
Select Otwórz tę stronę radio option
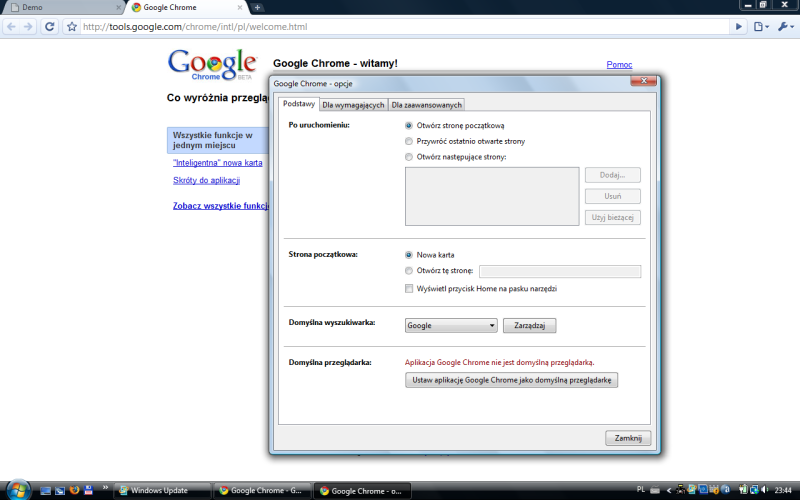(439, 271)
